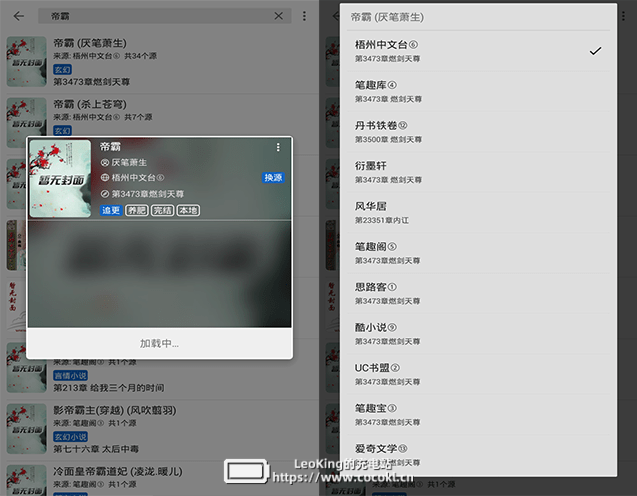Select the 追更 tag
Viewport: 637px width, 496px height.
tap(111, 210)
